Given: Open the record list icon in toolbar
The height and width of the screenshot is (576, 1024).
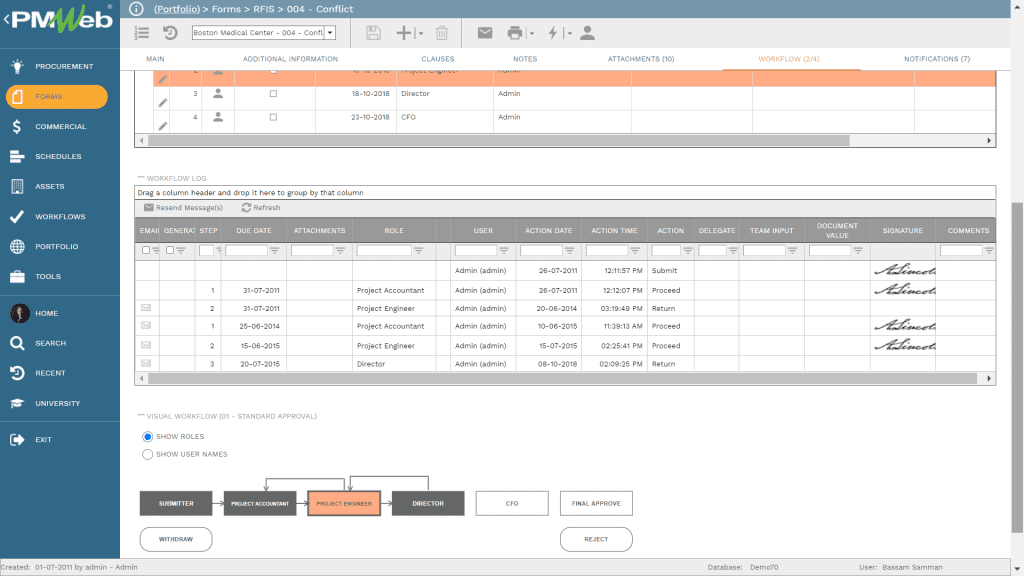Looking at the screenshot, I should (142, 33).
